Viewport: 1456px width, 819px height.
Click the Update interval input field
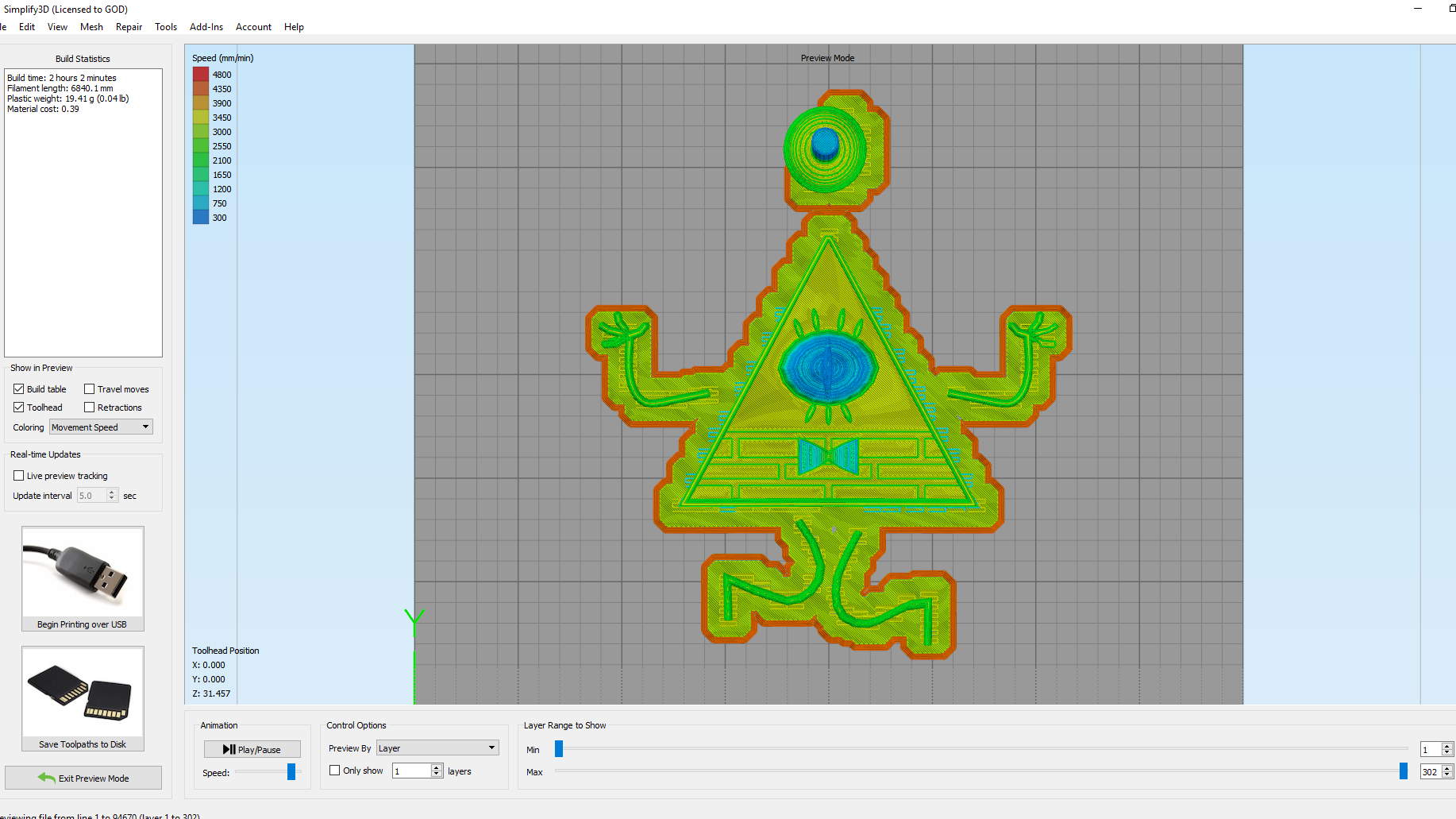pos(92,495)
